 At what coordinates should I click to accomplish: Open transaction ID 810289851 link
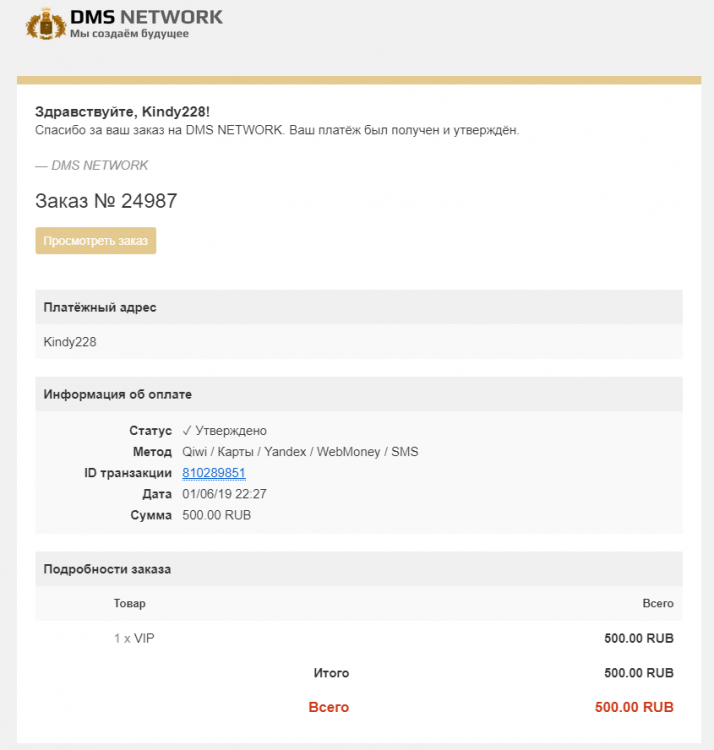214,473
